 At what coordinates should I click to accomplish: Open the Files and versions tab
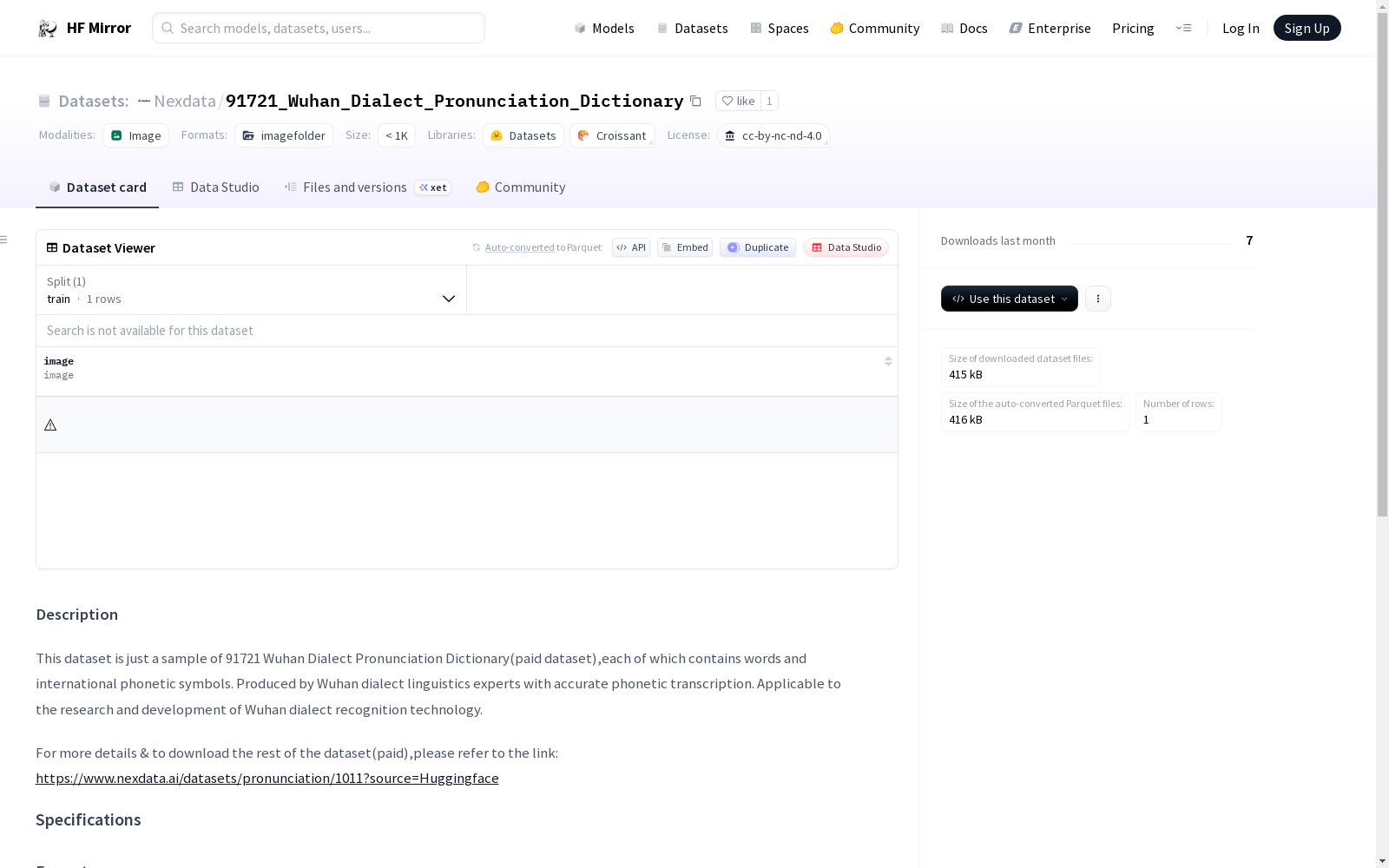[367, 187]
